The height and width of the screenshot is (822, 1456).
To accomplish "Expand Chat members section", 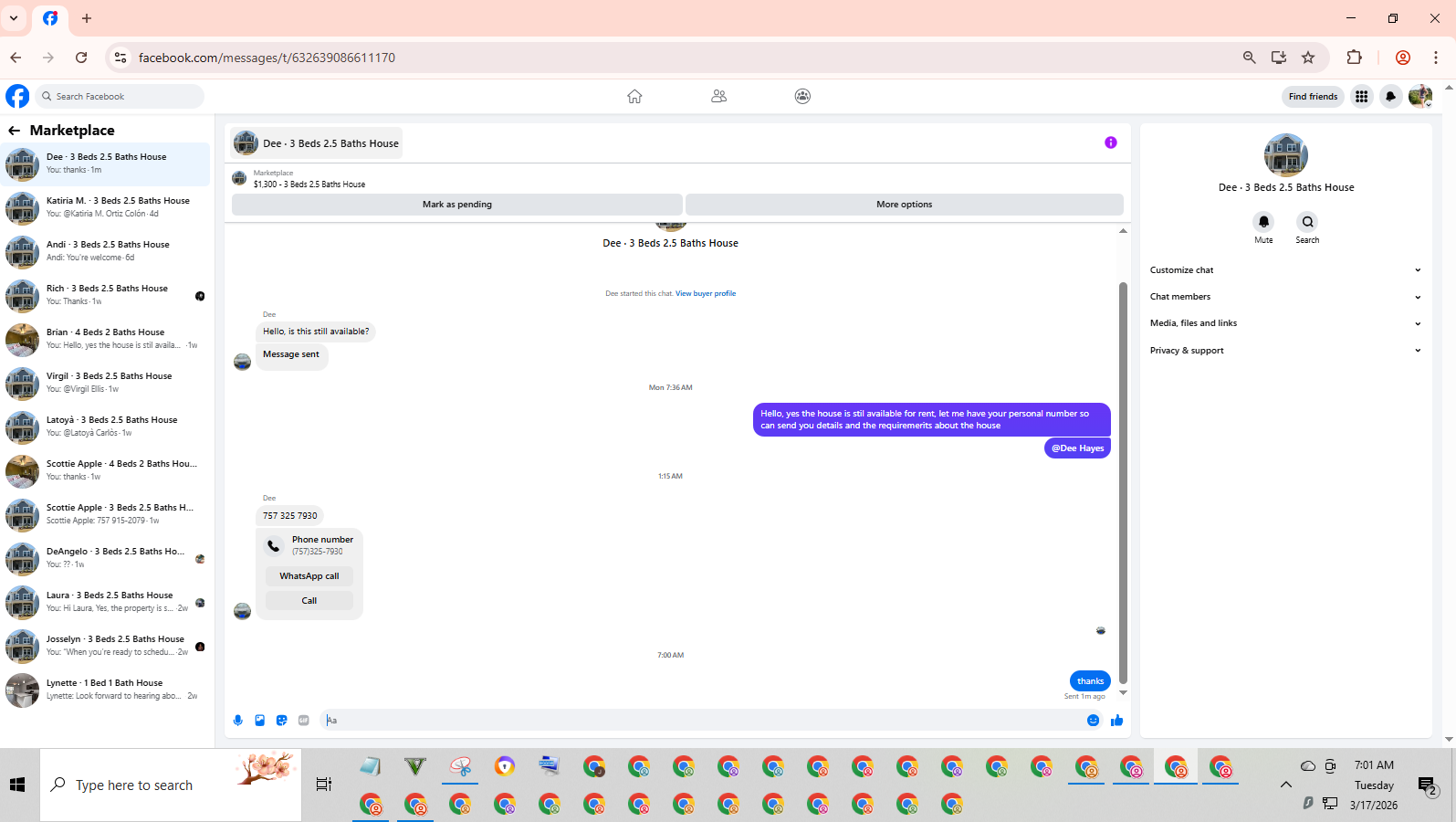I will [x=1285, y=297].
